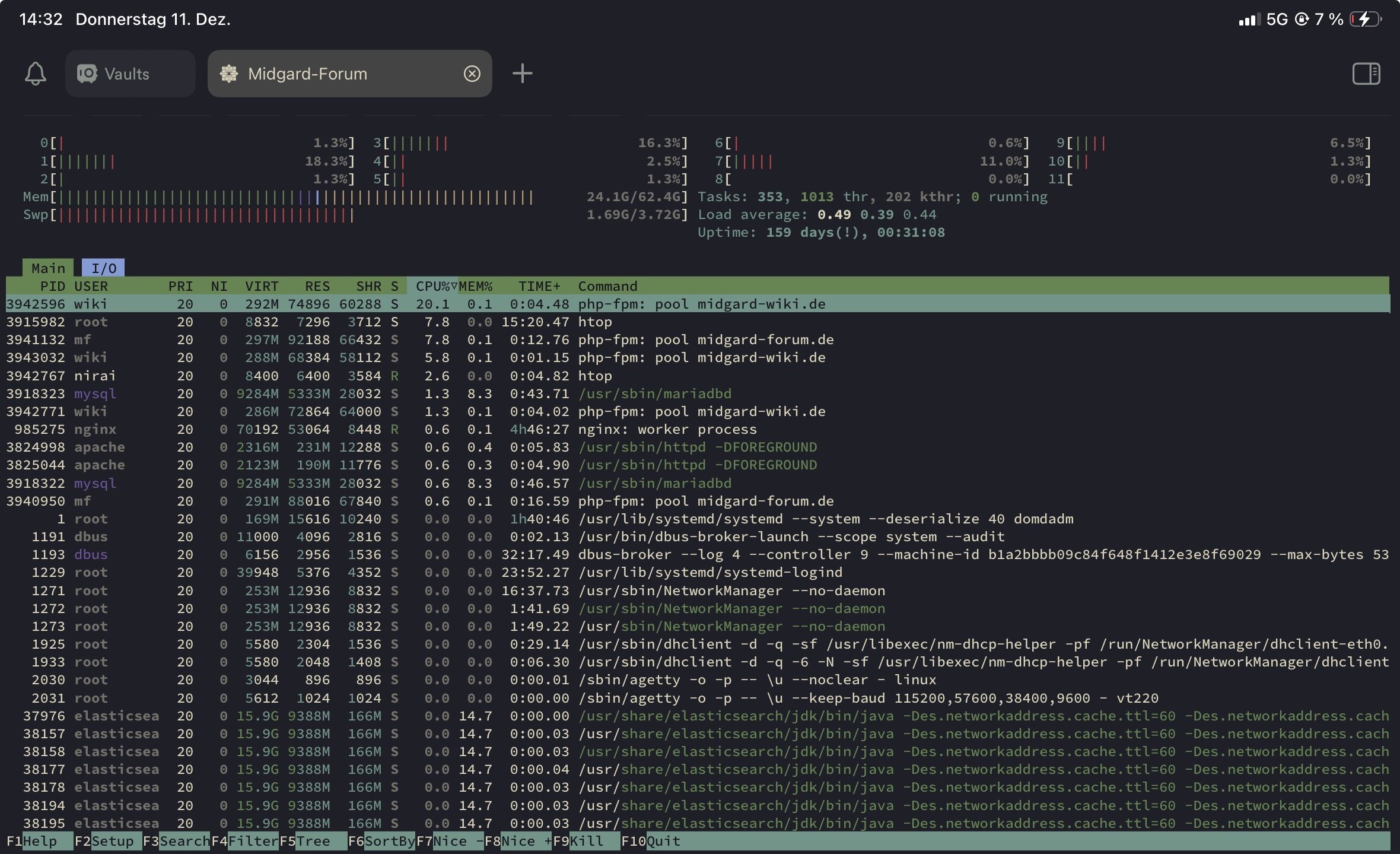Open the notifications bell icon
This screenshot has width=1400, height=854.
pyautogui.click(x=36, y=74)
